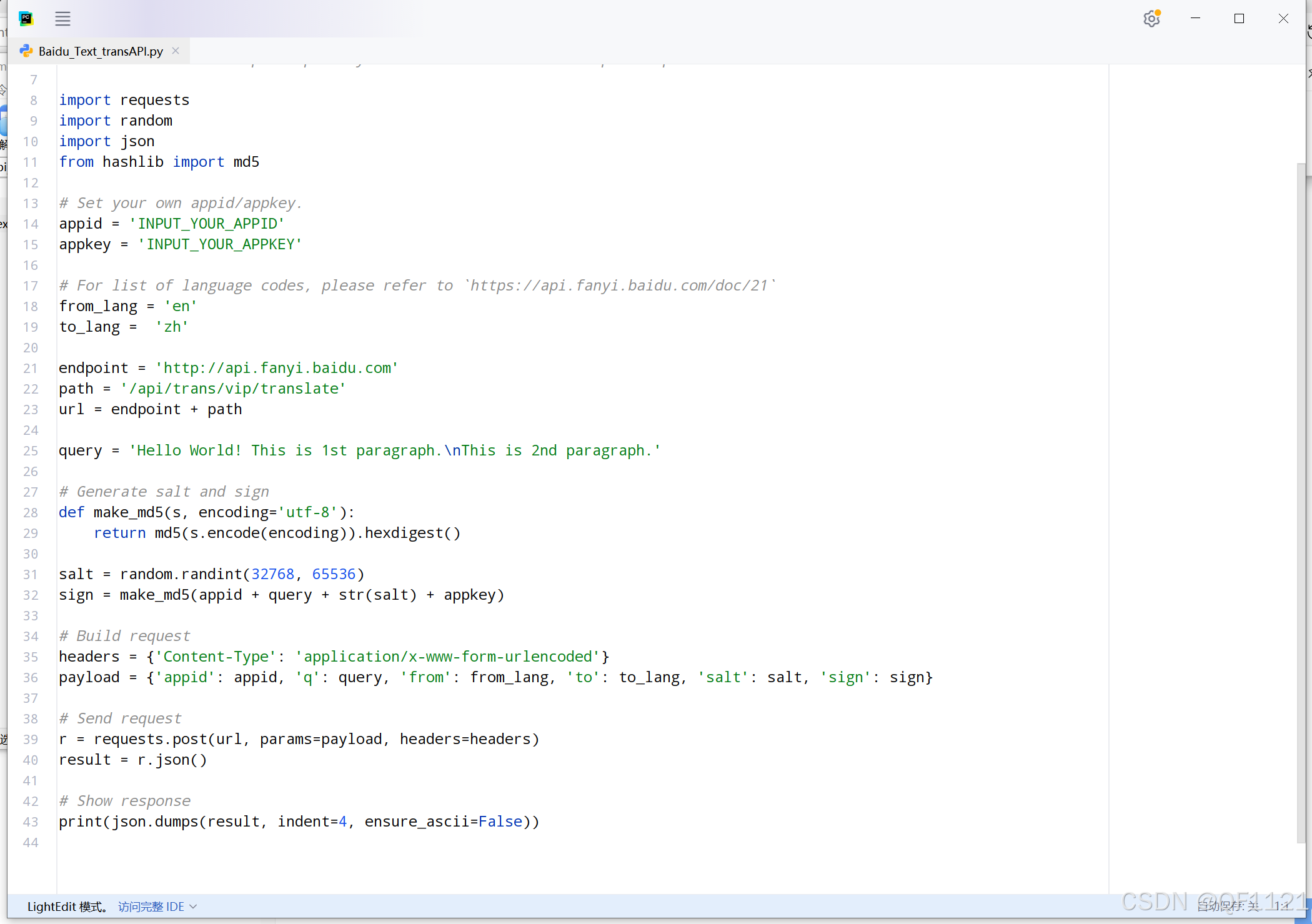Click gutter line number 28
Screen dimensions: 1312x924
pyautogui.click(x=31, y=513)
